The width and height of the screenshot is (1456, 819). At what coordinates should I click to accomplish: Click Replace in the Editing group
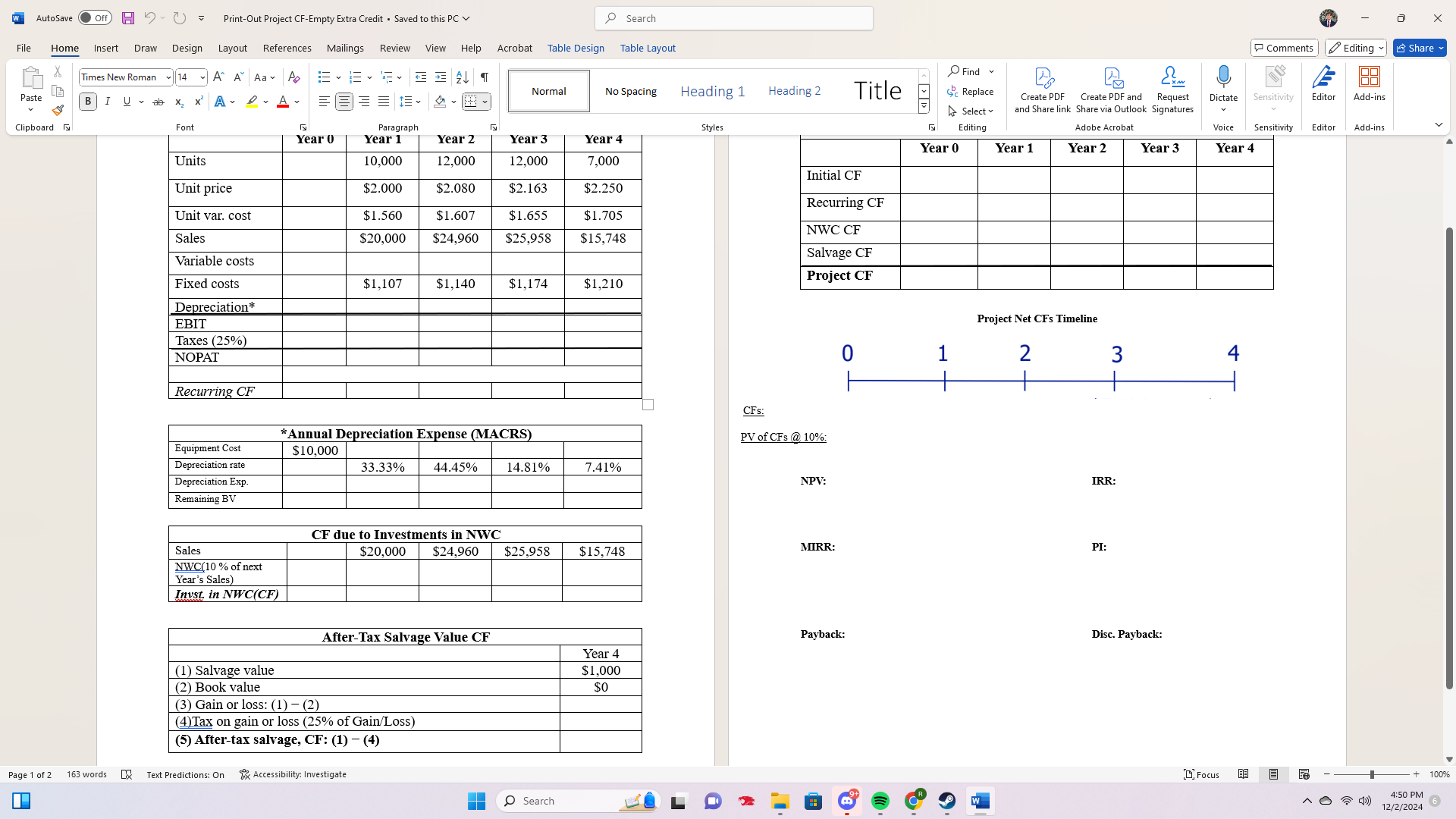pyautogui.click(x=972, y=91)
